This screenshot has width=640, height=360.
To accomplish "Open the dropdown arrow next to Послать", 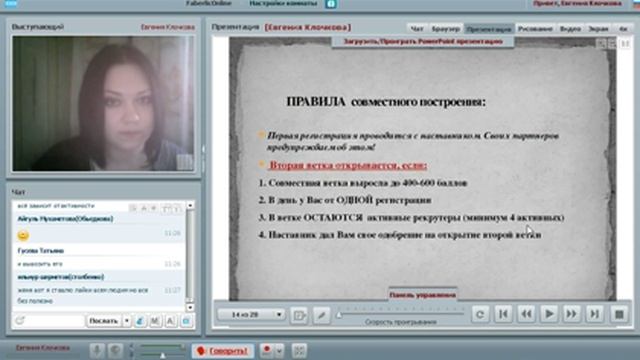I will tap(127, 321).
